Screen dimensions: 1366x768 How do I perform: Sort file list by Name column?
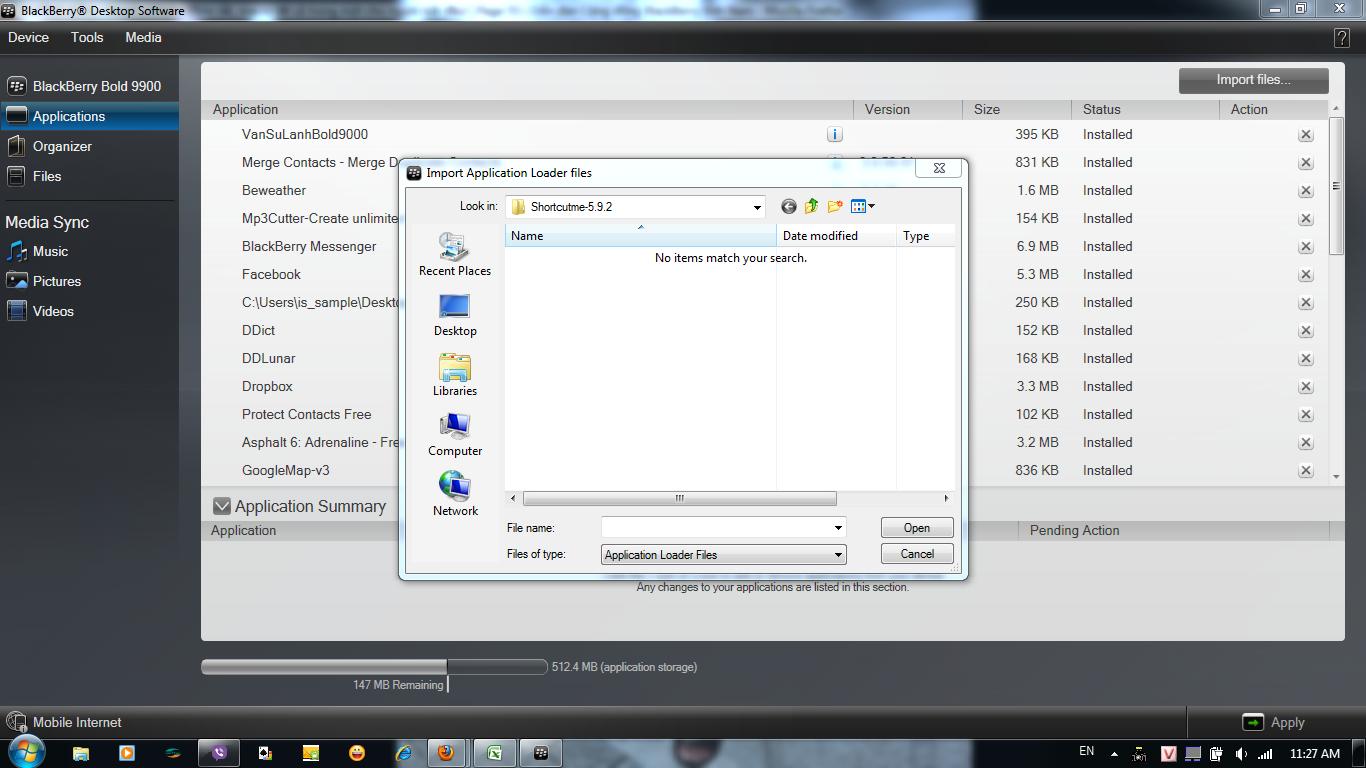point(641,236)
